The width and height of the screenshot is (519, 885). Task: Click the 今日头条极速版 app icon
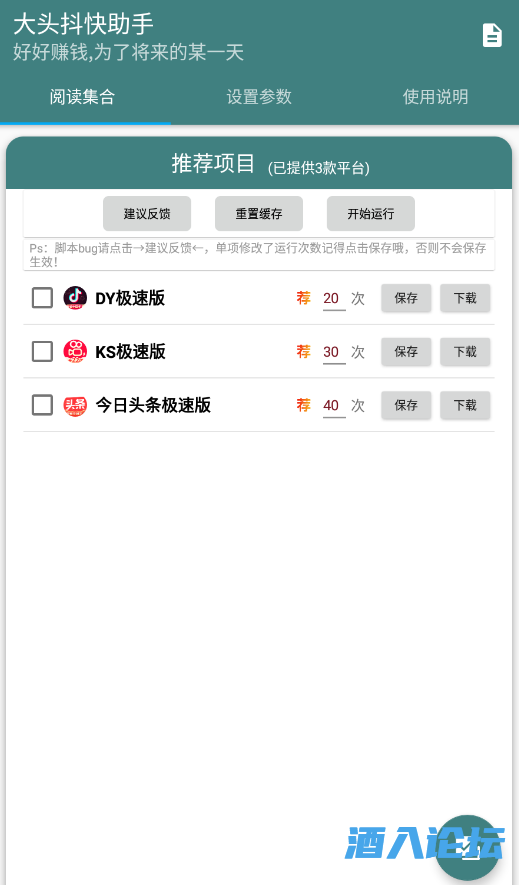(75, 405)
